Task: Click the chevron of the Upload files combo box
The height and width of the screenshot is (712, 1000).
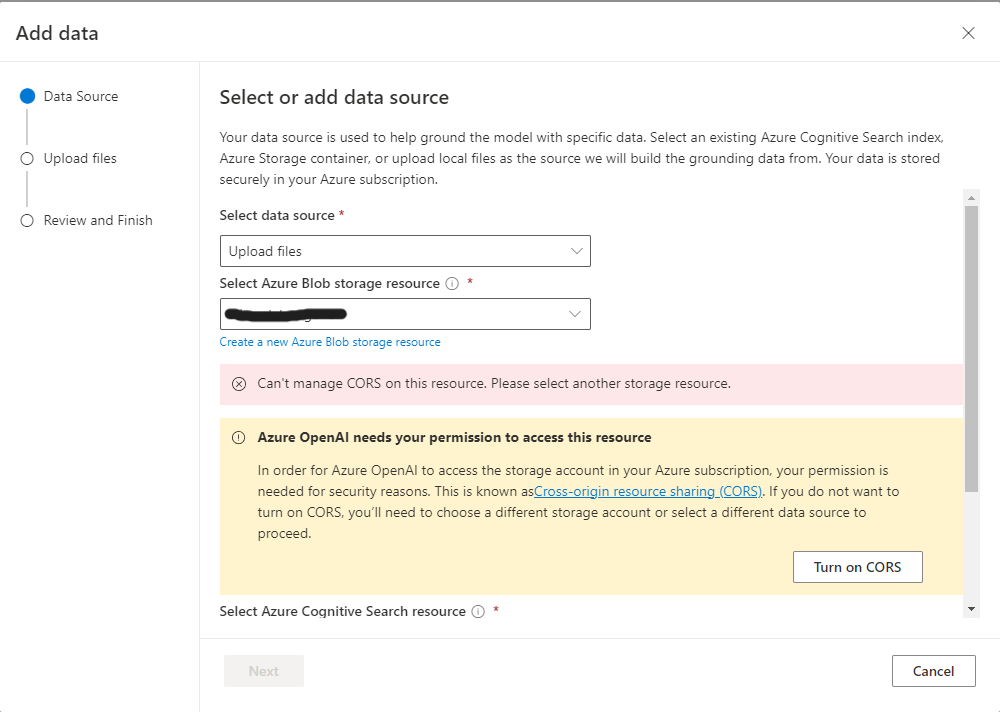Action: point(576,251)
